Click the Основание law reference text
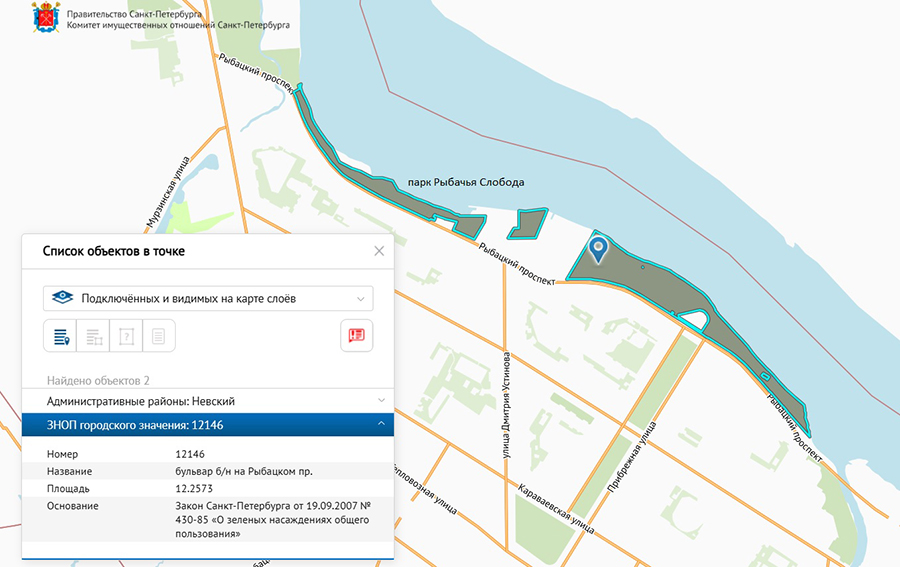 [x=273, y=520]
